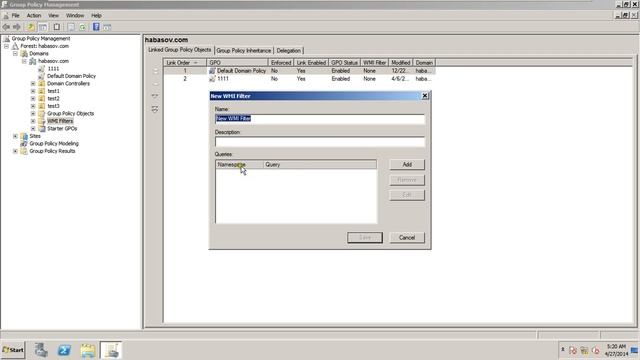Viewport: 640px width, 360px height.
Task: Select the 1111 GPO link in the tree
Action: pyautogui.click(x=53, y=69)
